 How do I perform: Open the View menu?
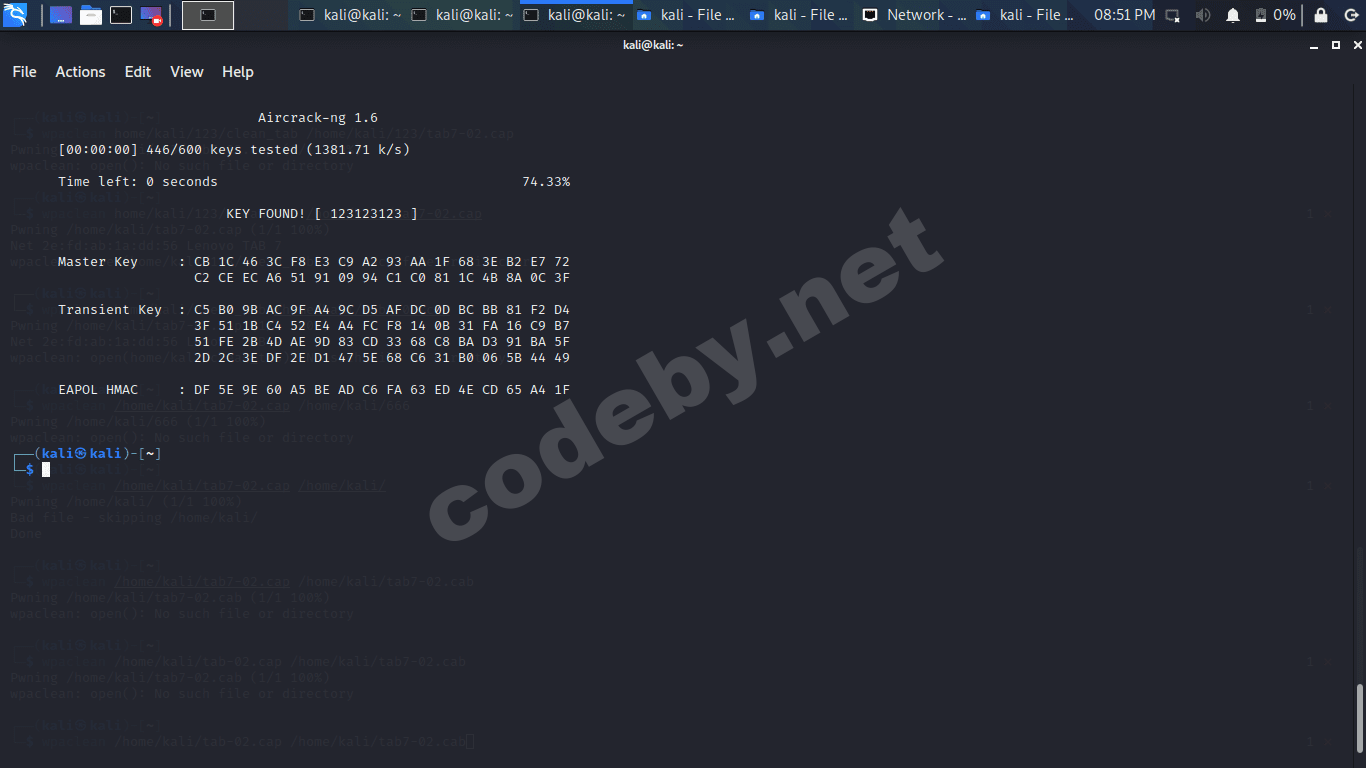186,71
